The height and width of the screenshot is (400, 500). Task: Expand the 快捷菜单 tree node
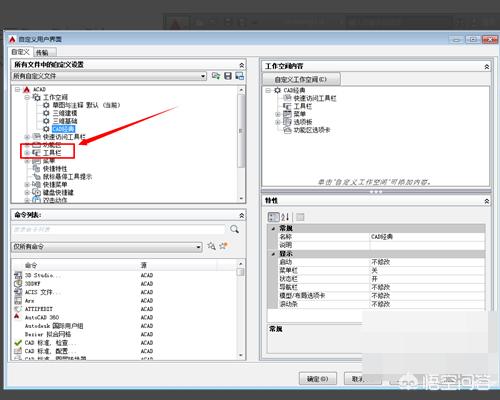point(27,185)
